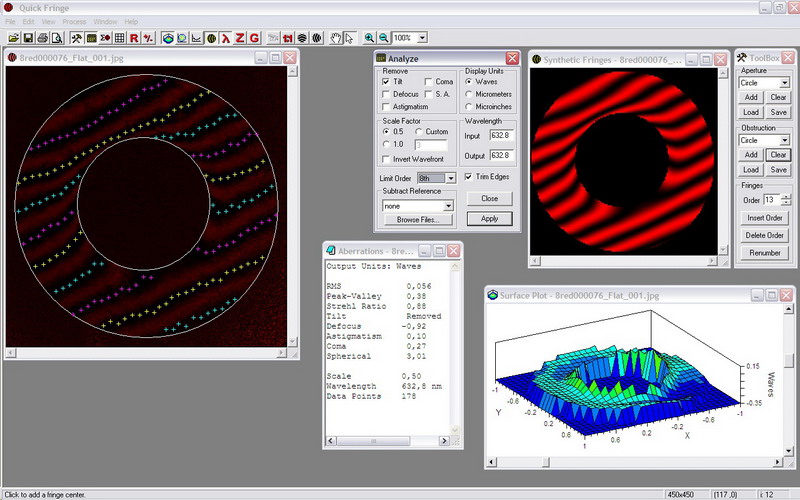Expand the Limit Order 8th dropdown
The height and width of the screenshot is (500, 800).
(451, 178)
